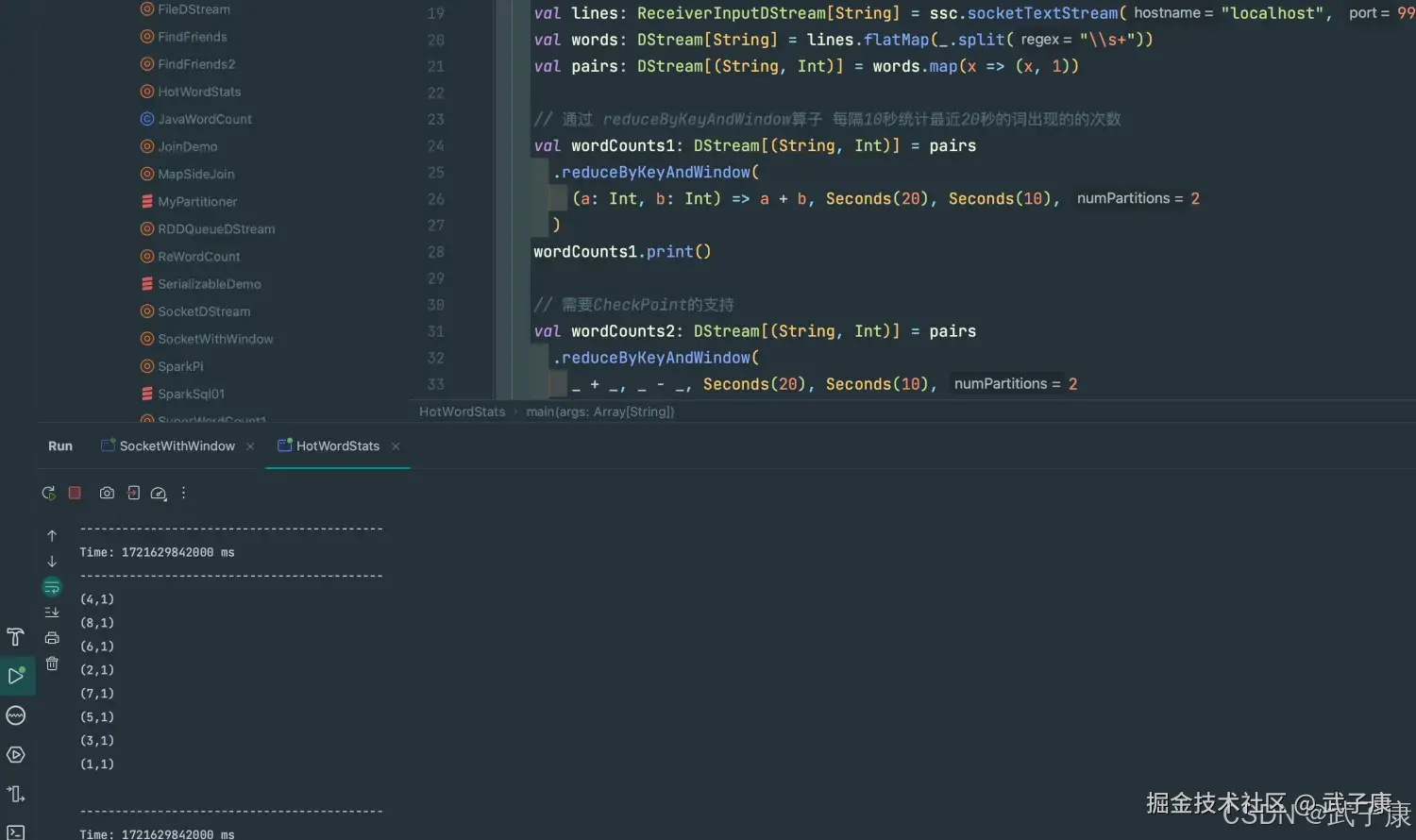The width and height of the screenshot is (1416, 840).
Task: Open the Build tool window (hammer)
Action: tap(15, 636)
